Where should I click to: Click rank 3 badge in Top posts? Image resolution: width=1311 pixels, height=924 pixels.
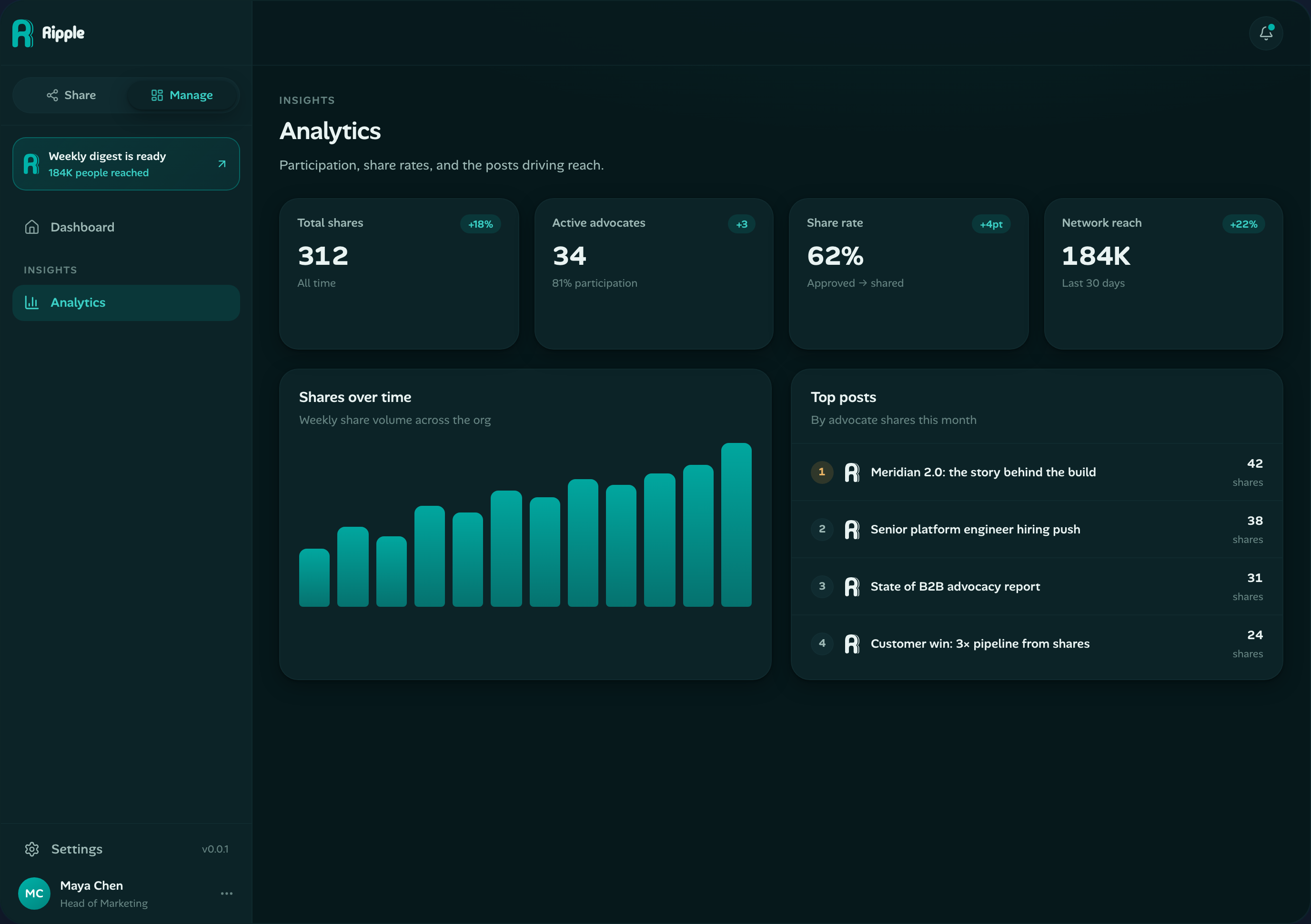tap(822, 586)
